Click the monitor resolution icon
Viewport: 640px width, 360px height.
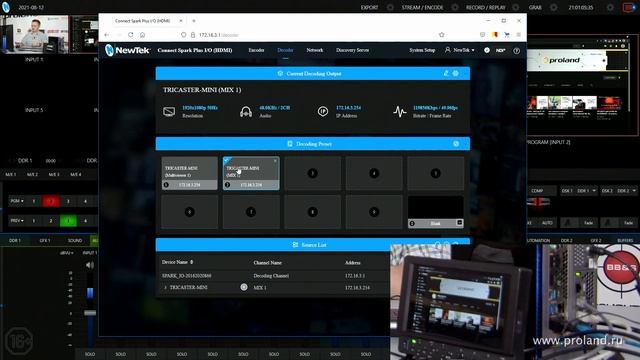(169, 111)
